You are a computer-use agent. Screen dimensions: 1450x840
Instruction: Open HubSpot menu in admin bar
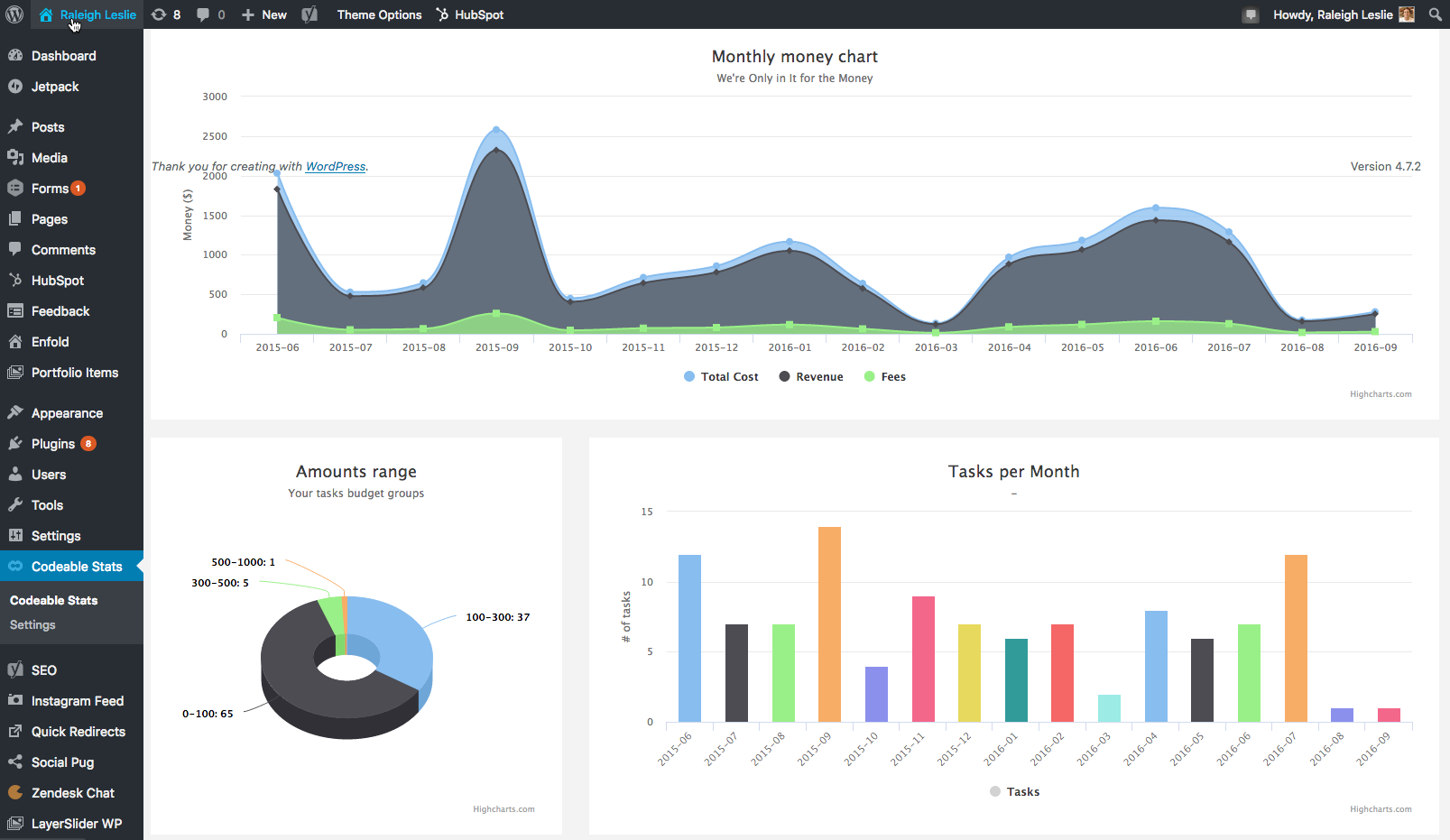(x=469, y=14)
